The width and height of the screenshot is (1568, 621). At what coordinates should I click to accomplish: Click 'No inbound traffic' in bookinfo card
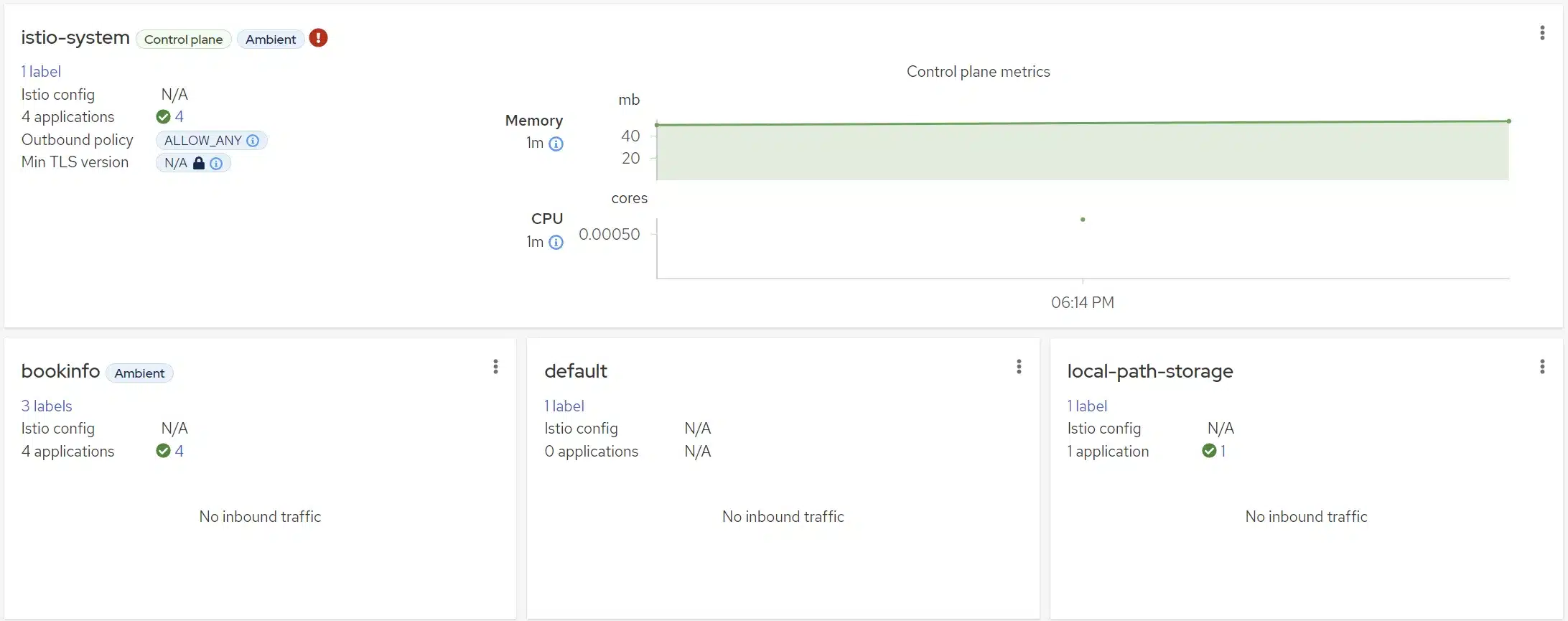[260, 517]
